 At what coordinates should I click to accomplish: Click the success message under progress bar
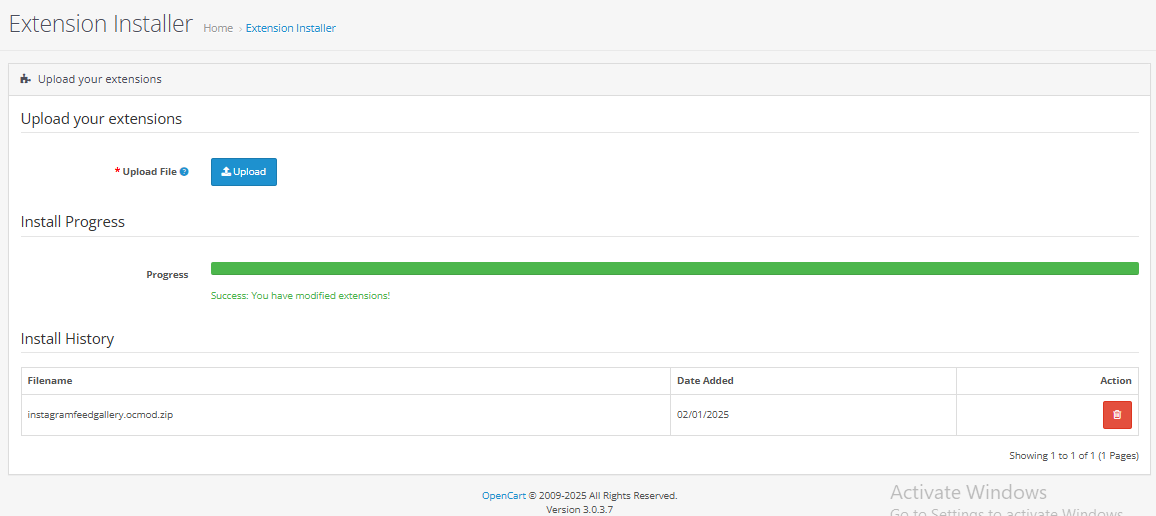[300, 296]
